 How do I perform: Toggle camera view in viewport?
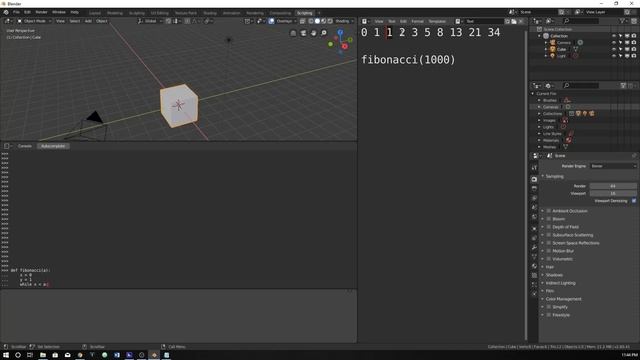coord(303,33)
